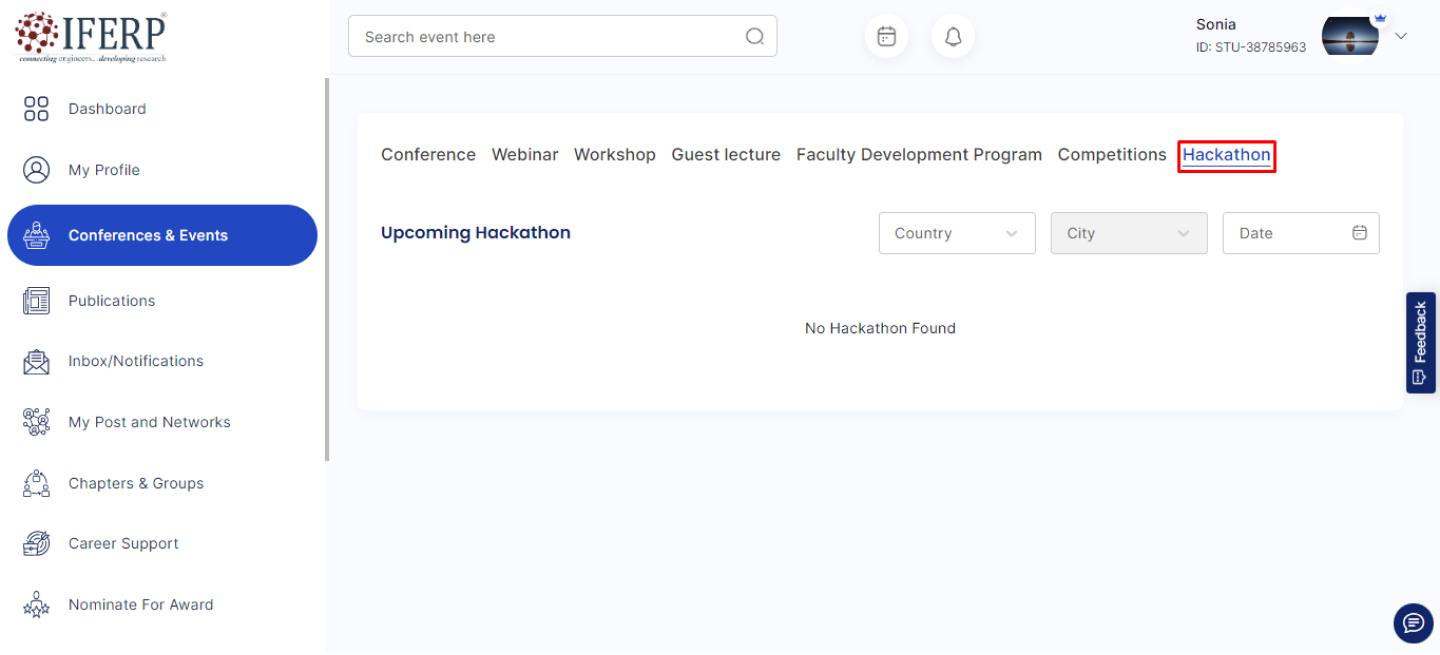Go to Career Support

coord(123,544)
